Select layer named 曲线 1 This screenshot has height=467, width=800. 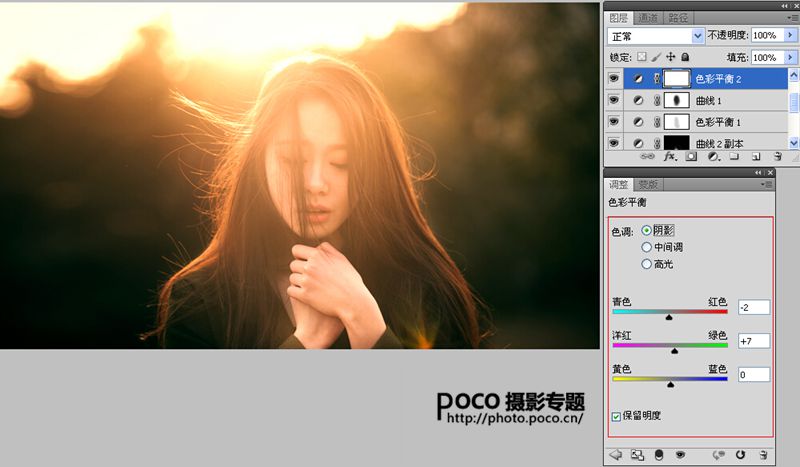(708, 101)
